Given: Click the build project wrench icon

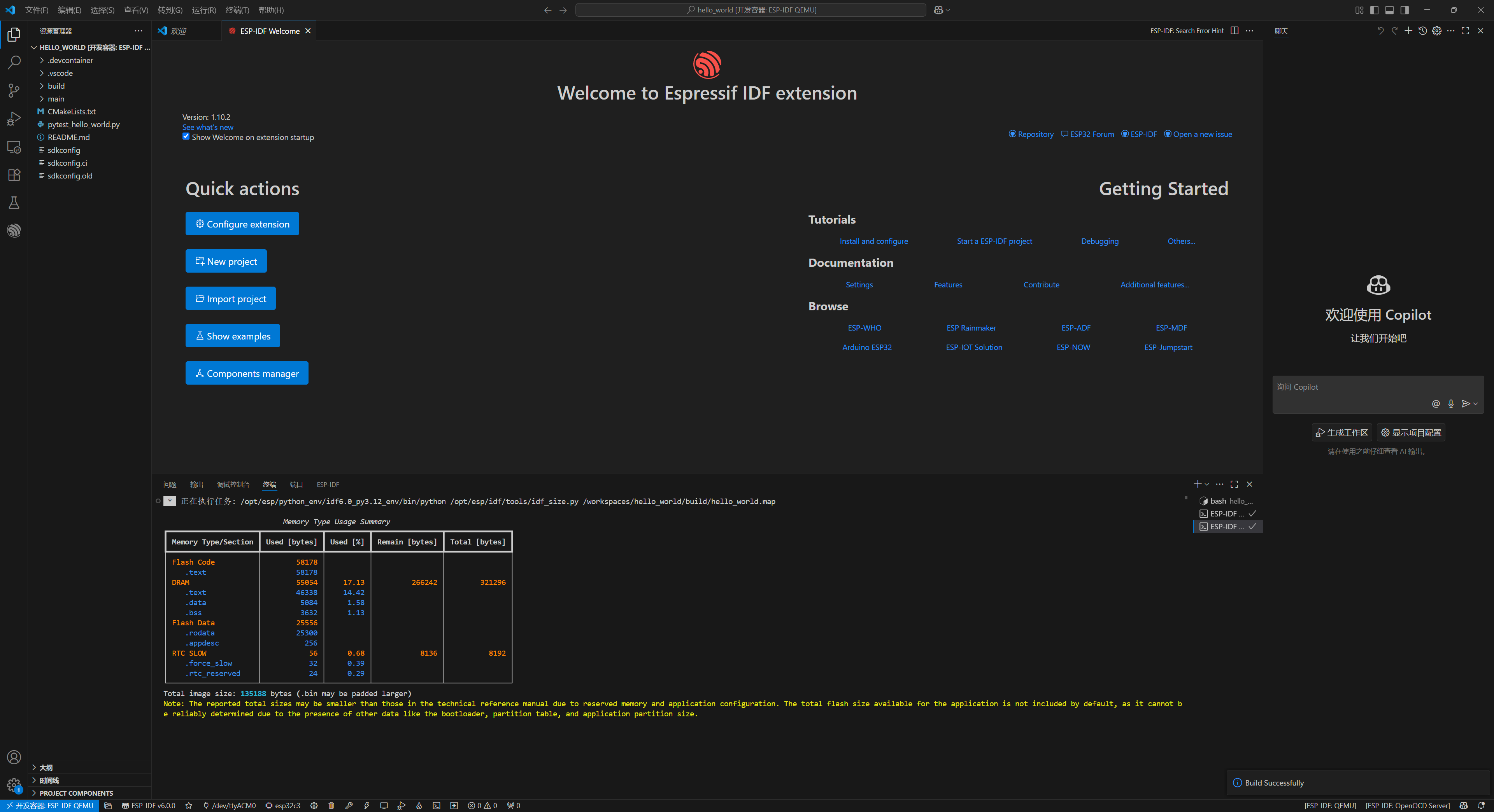Looking at the screenshot, I should pyautogui.click(x=349, y=806).
